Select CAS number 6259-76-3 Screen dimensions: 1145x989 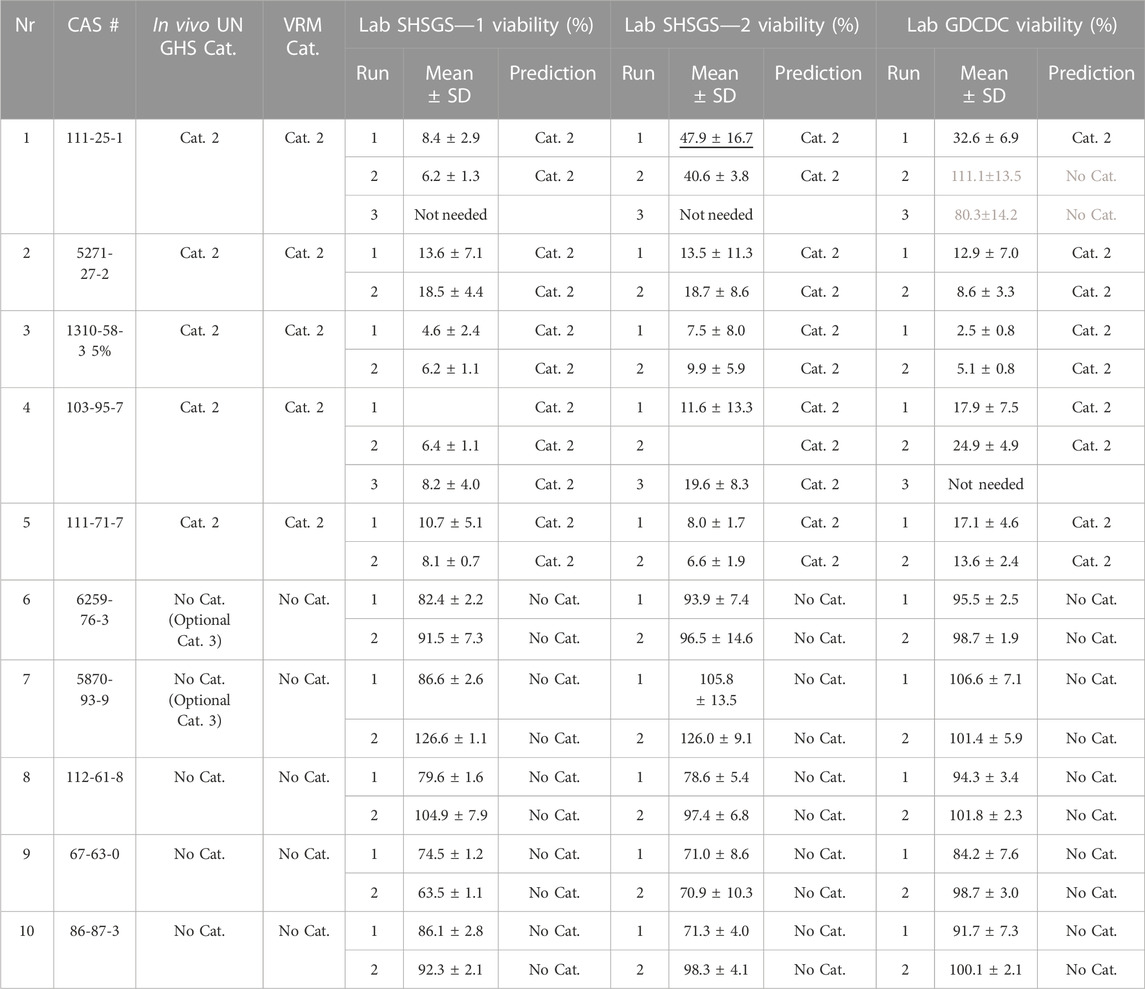coord(94,610)
